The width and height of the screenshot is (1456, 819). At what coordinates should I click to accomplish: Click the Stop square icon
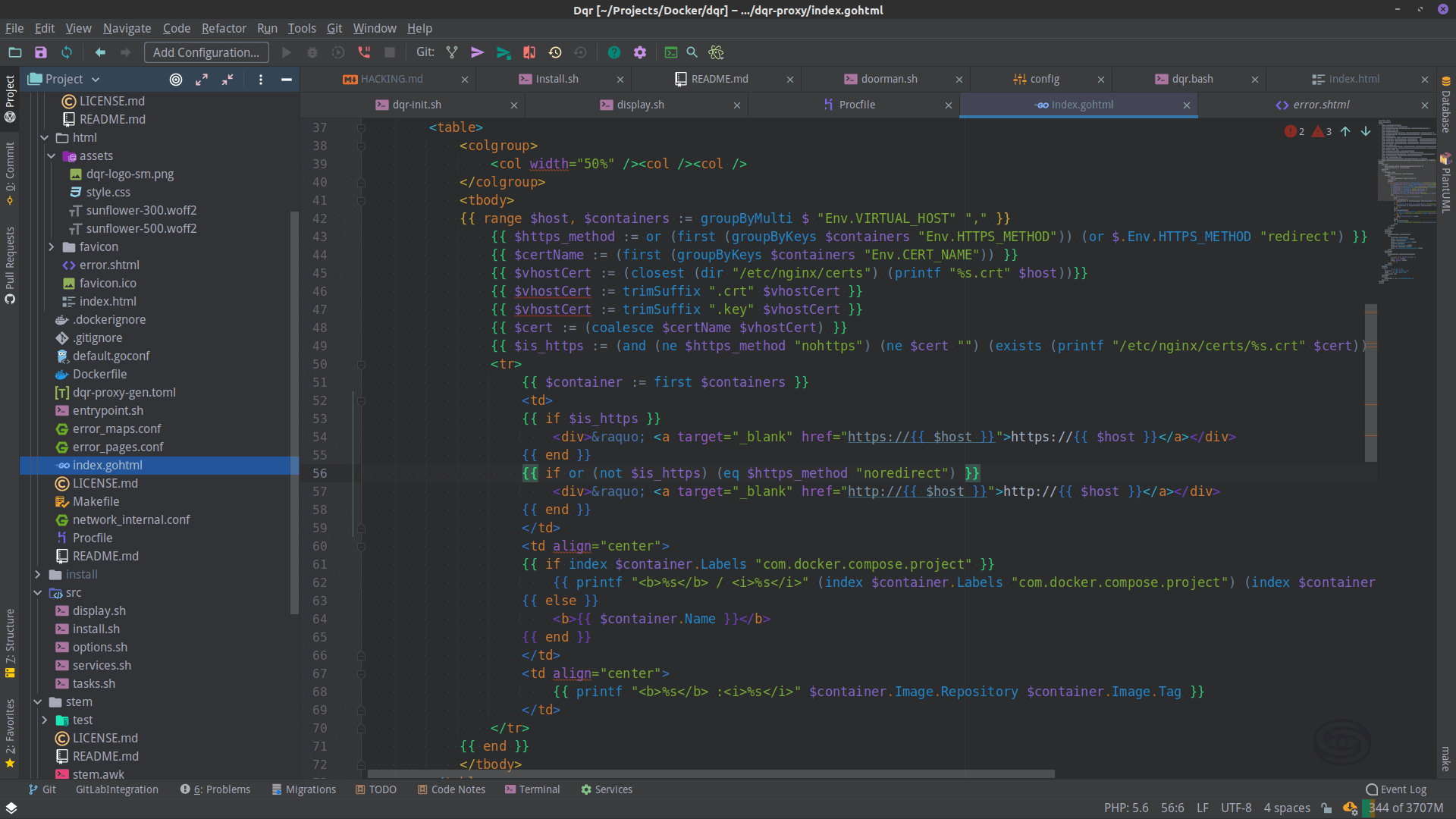tap(390, 52)
